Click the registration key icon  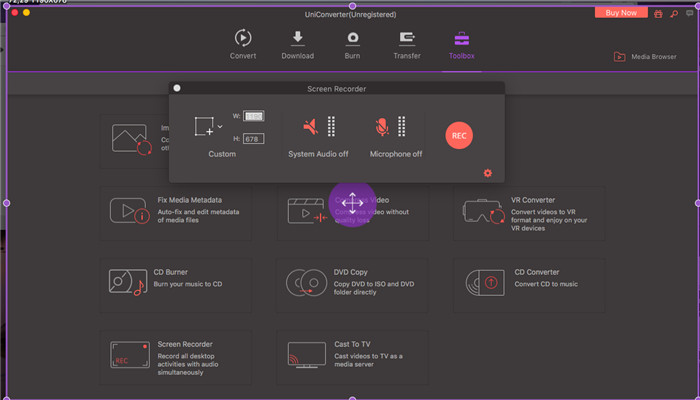[x=674, y=14]
